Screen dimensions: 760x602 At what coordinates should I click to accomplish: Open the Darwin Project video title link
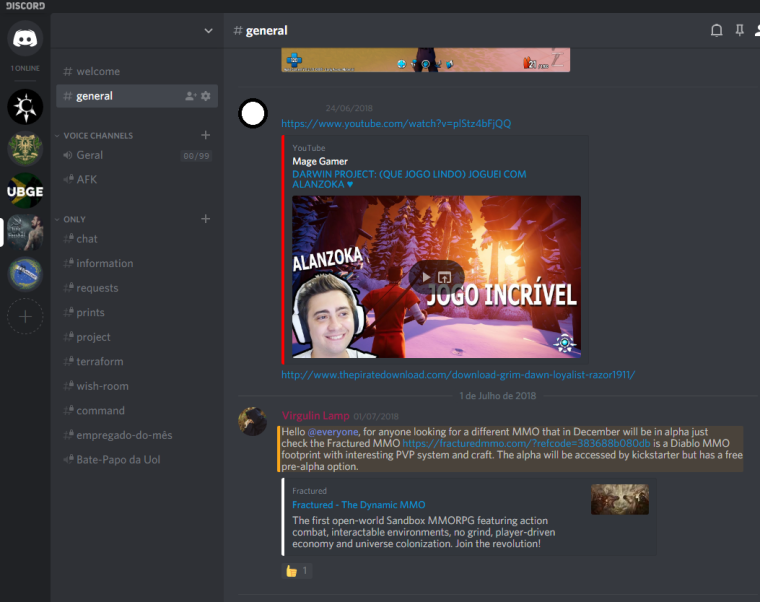point(409,179)
